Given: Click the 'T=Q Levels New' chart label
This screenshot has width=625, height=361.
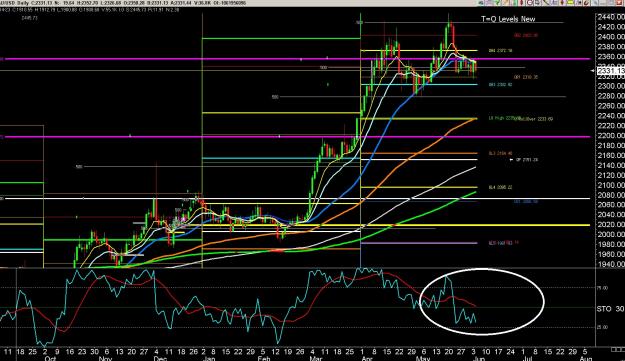Looking at the screenshot, I should click(x=508, y=19).
